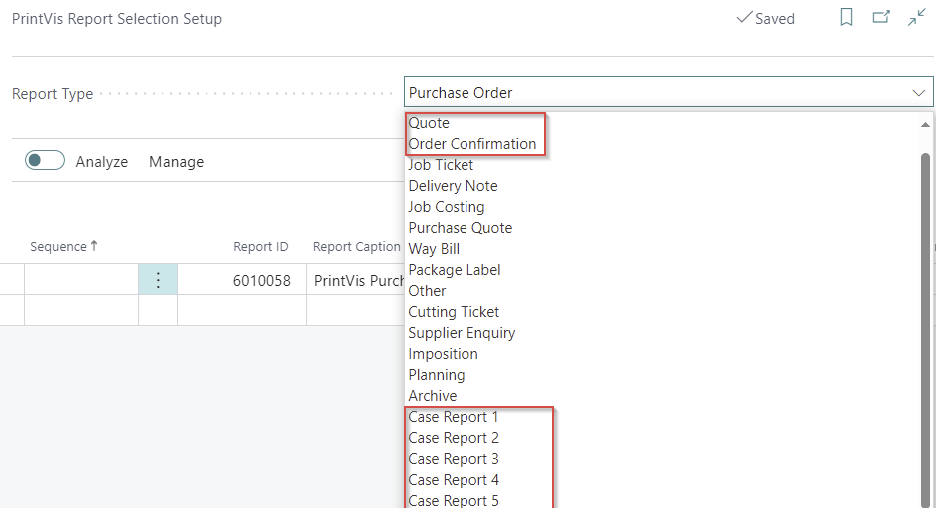
Task: Click report ID 6010058 cell
Action: (x=261, y=280)
